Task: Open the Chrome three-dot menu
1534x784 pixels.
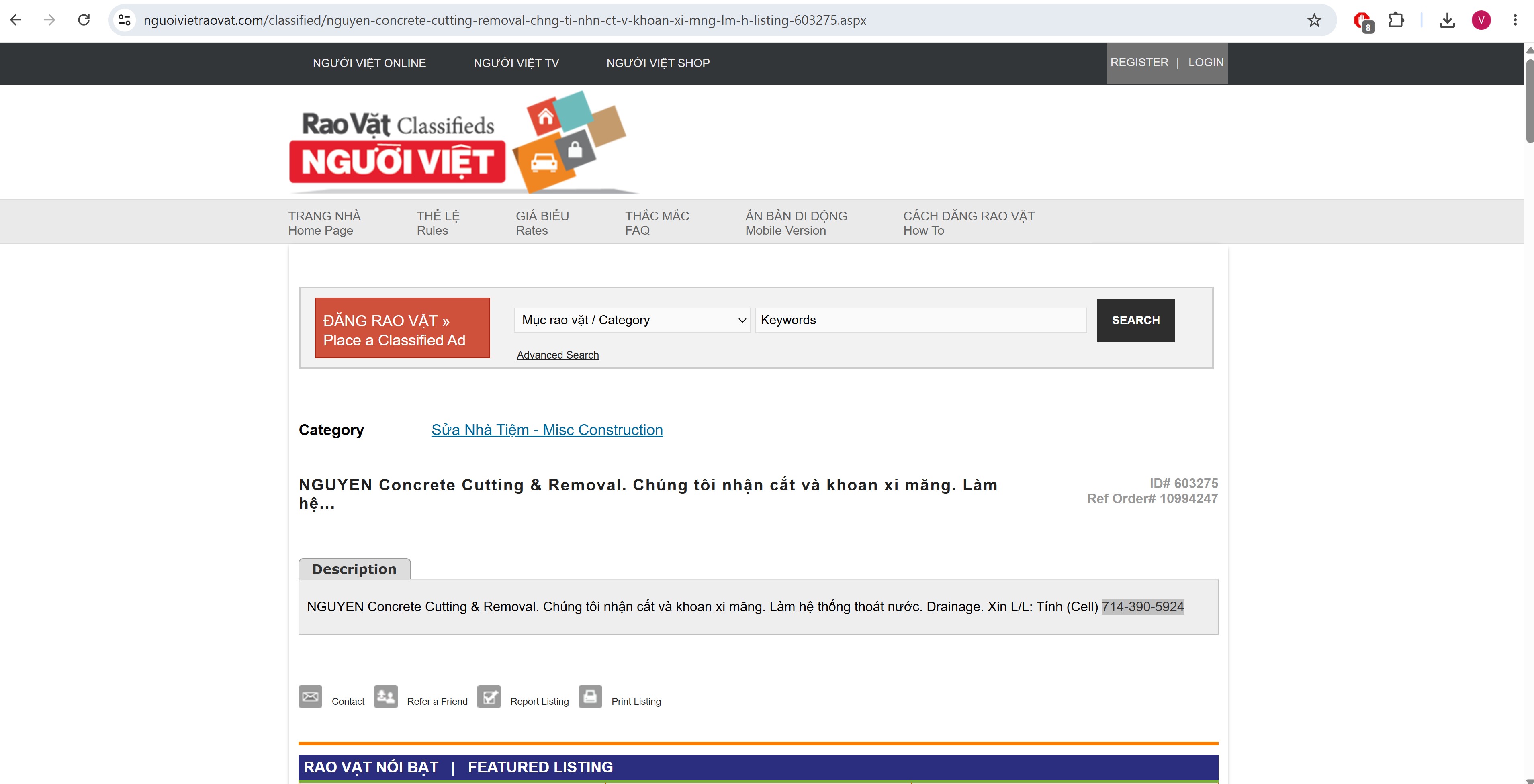Action: (1515, 20)
